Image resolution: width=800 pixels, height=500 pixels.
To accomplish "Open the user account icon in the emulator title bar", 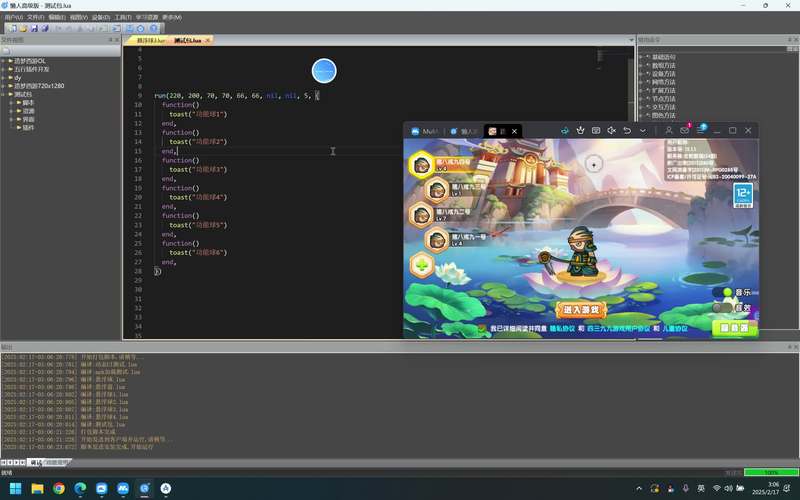I will 668,131.
